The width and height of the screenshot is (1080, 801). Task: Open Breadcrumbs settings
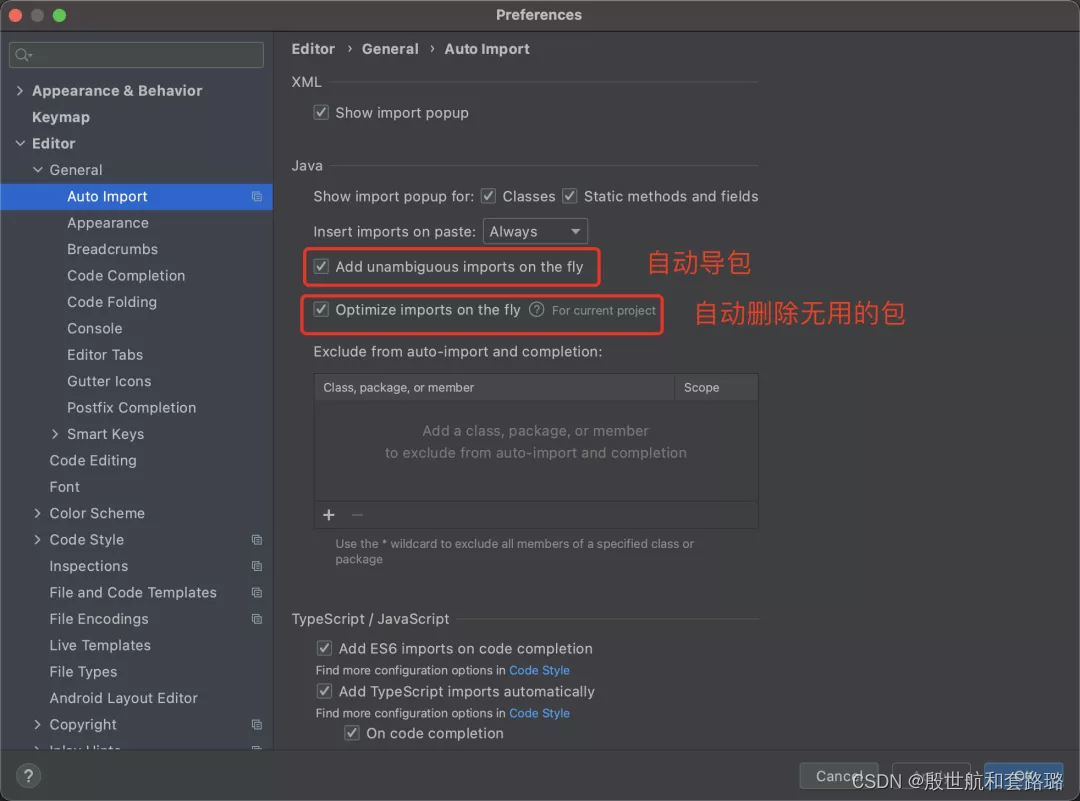click(112, 249)
